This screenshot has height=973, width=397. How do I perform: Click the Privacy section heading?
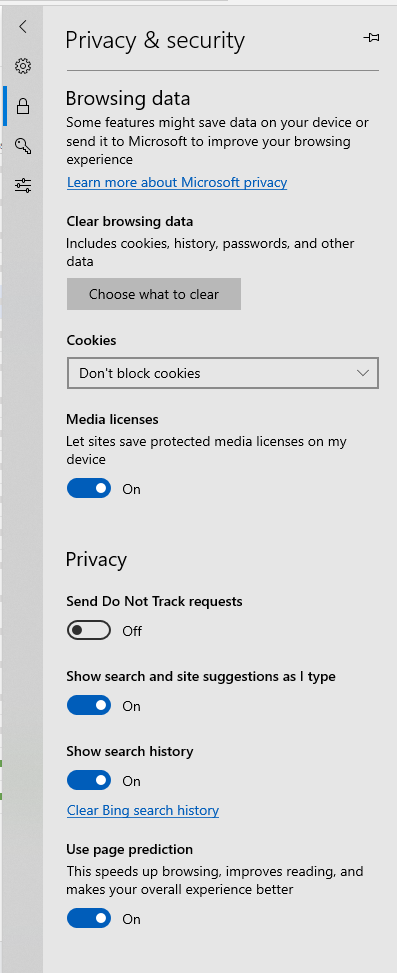pos(96,559)
